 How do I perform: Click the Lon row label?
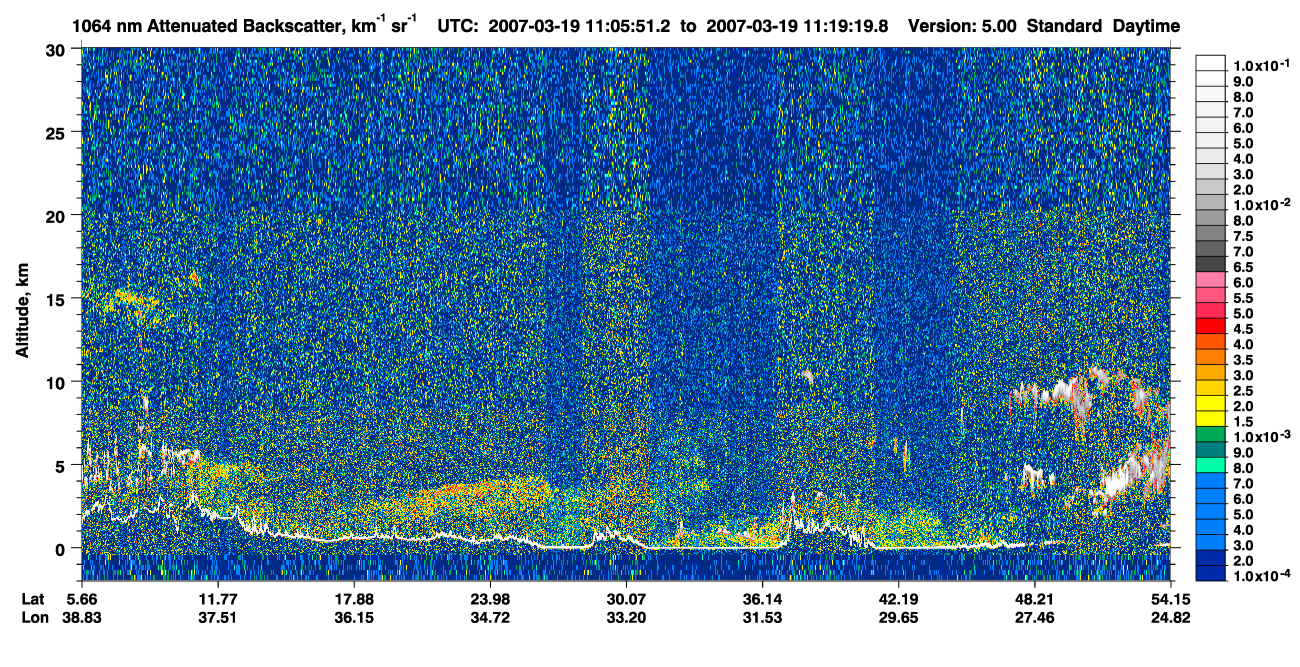tap(34, 618)
